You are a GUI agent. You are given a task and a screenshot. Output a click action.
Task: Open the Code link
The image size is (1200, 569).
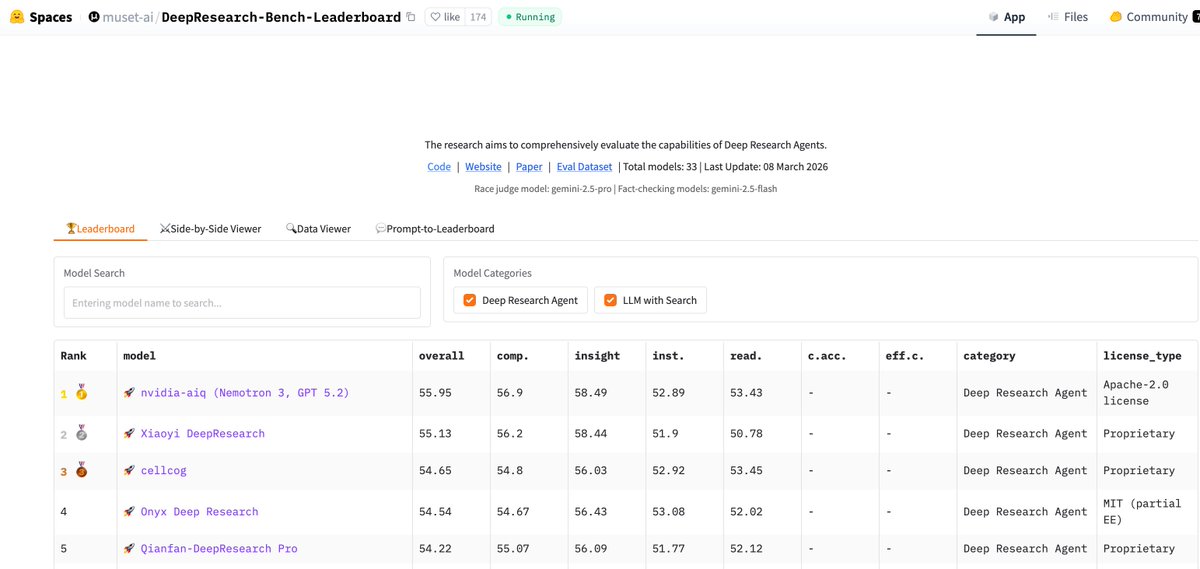pos(439,167)
